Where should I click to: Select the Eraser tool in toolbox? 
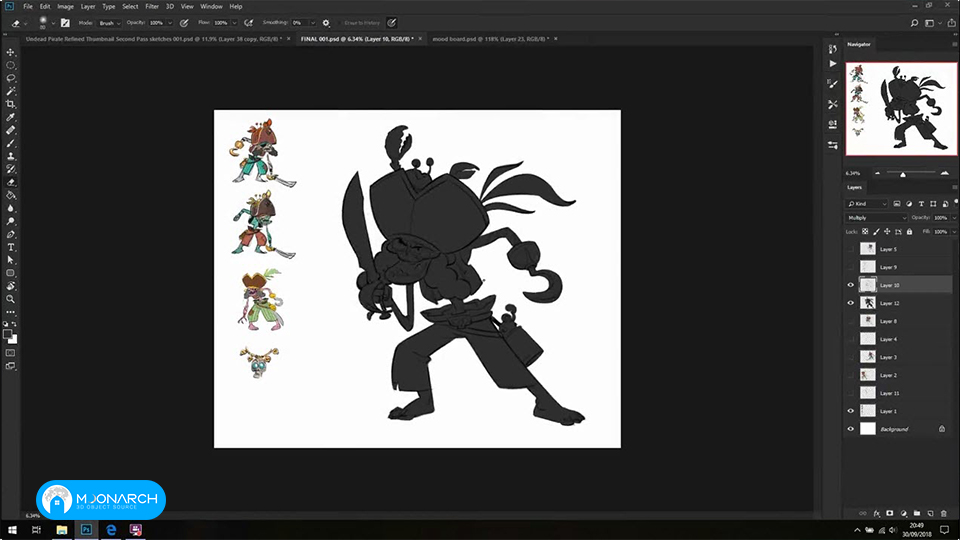[x=10, y=182]
